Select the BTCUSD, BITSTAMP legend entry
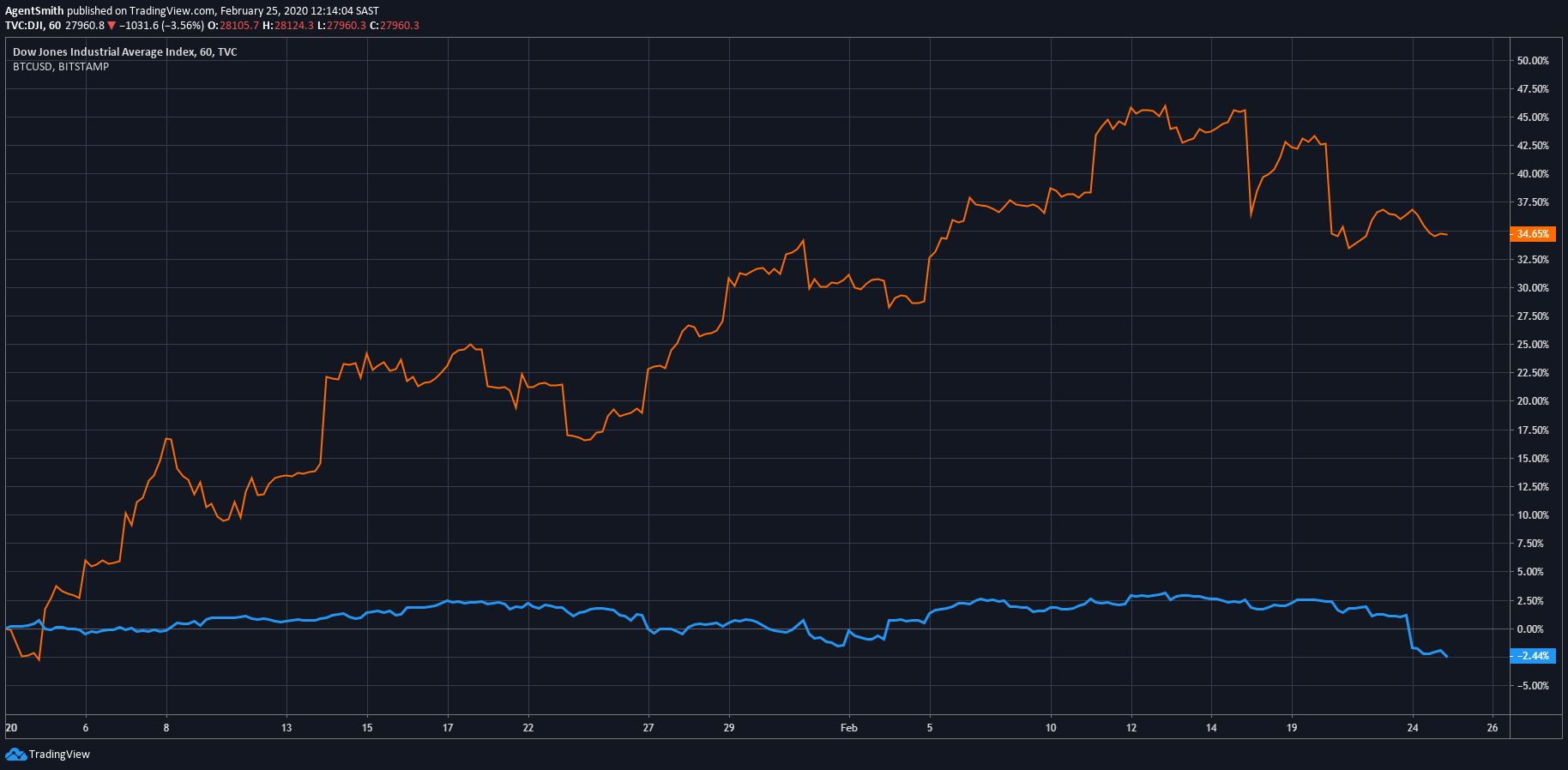Viewport: 1568px width, 770px height. (61, 67)
